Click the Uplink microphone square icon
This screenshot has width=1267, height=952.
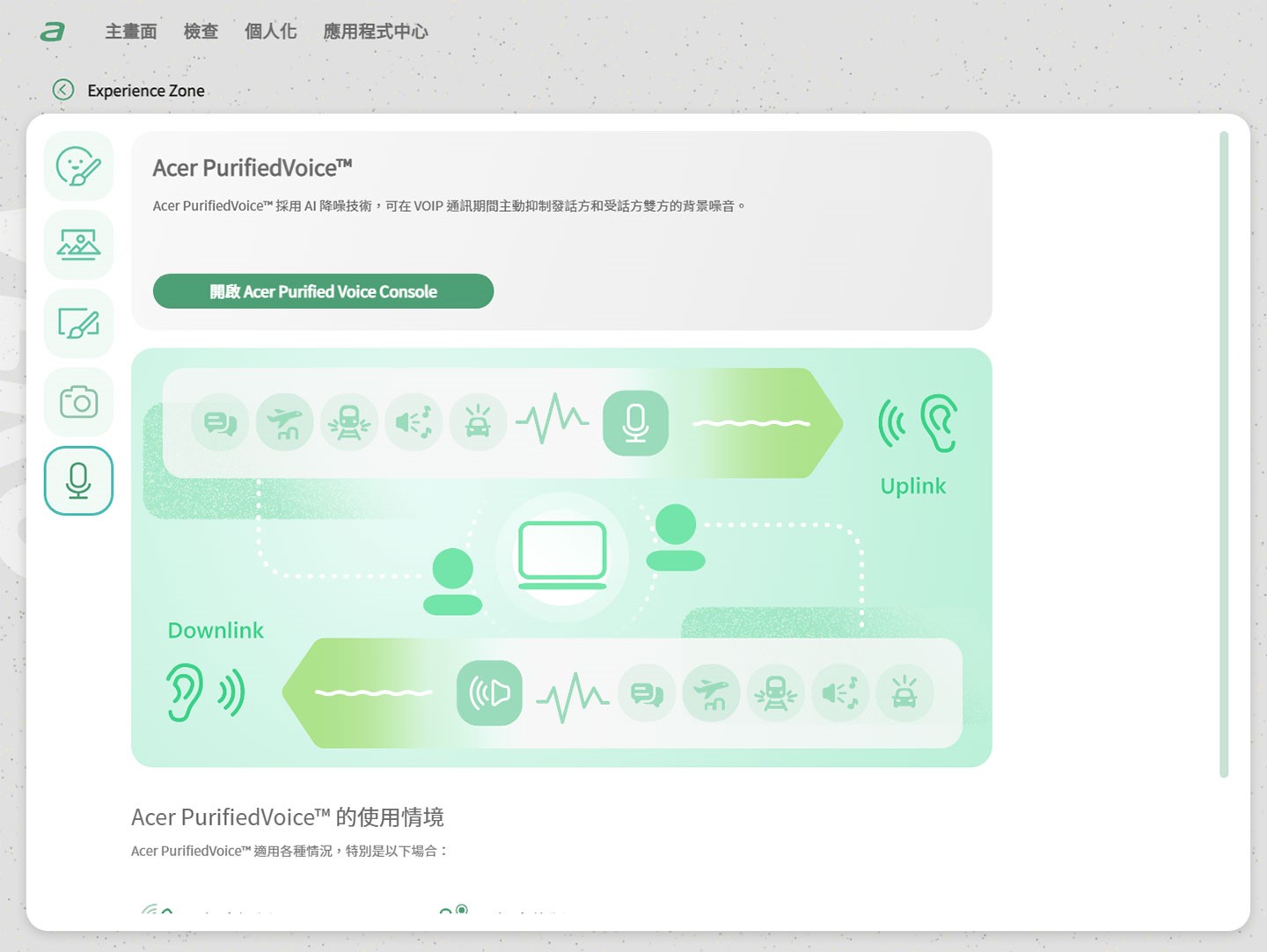635,423
